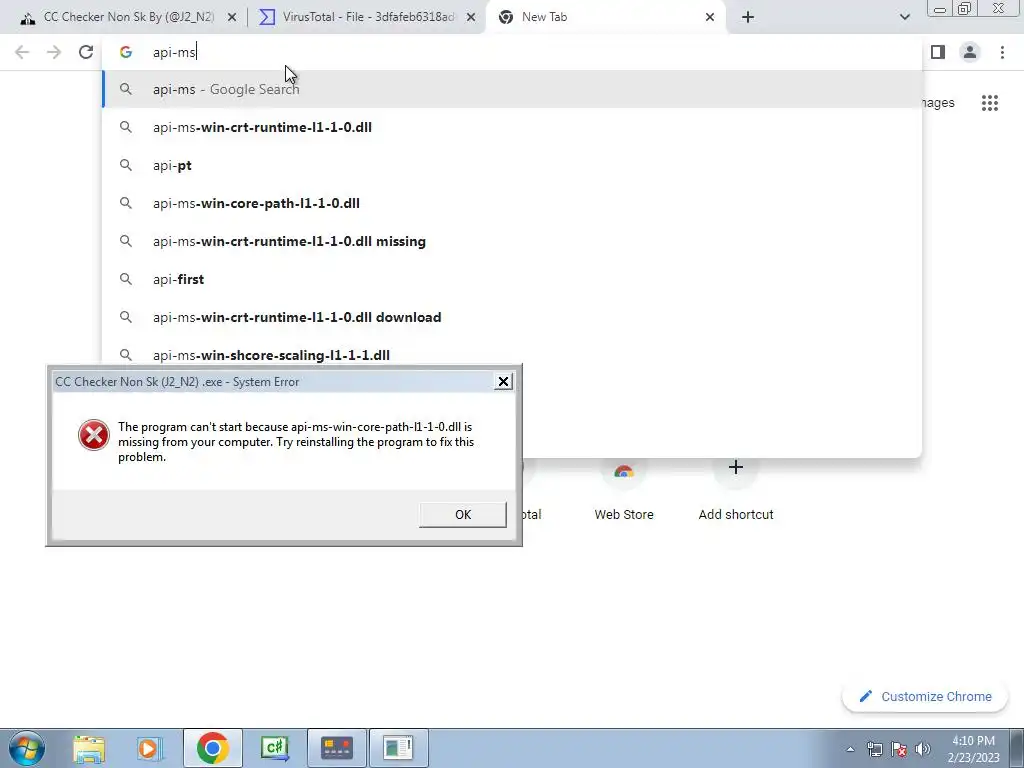1024x768 pixels.
Task: Toggle the Chrome side panel
Action: pyautogui.click(x=938, y=52)
